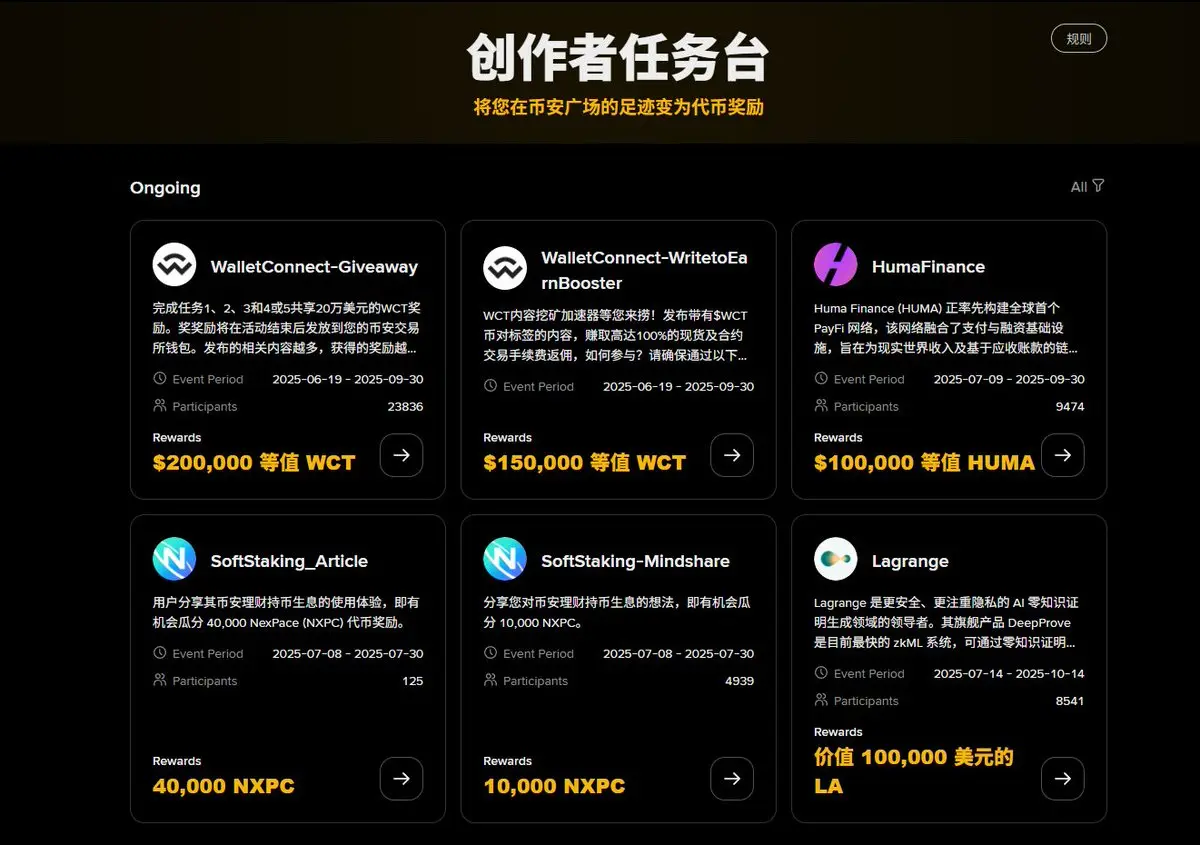Image resolution: width=1200 pixels, height=845 pixels.
Task: Select the SoftStaking_Article title
Action: click(x=289, y=561)
